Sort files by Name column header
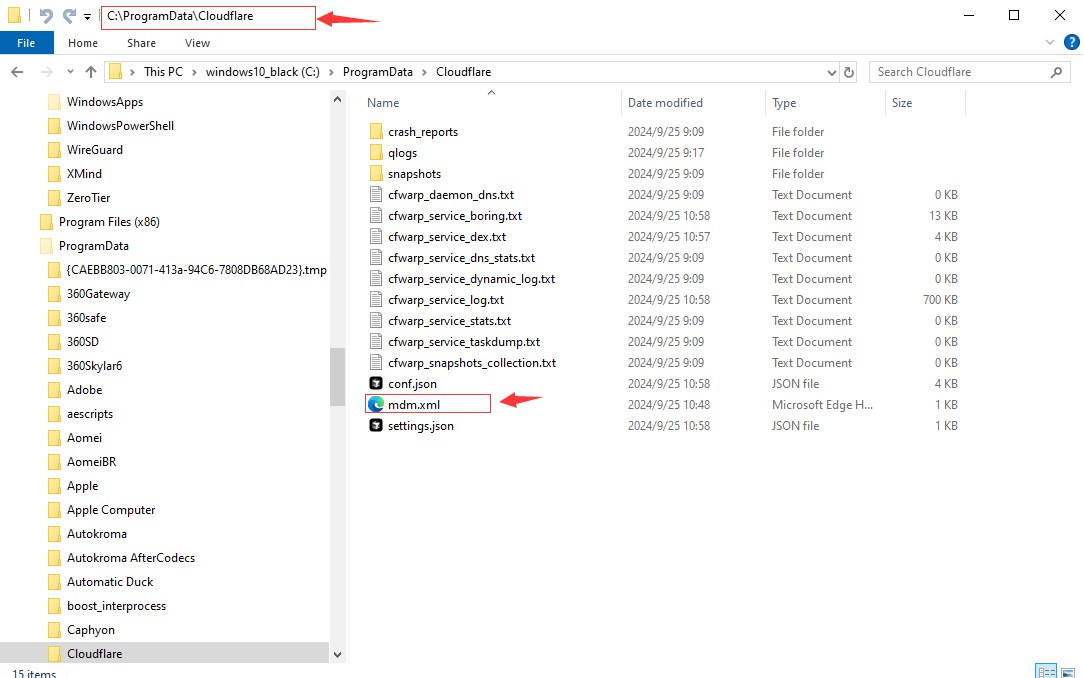The image size is (1084, 678). click(383, 103)
